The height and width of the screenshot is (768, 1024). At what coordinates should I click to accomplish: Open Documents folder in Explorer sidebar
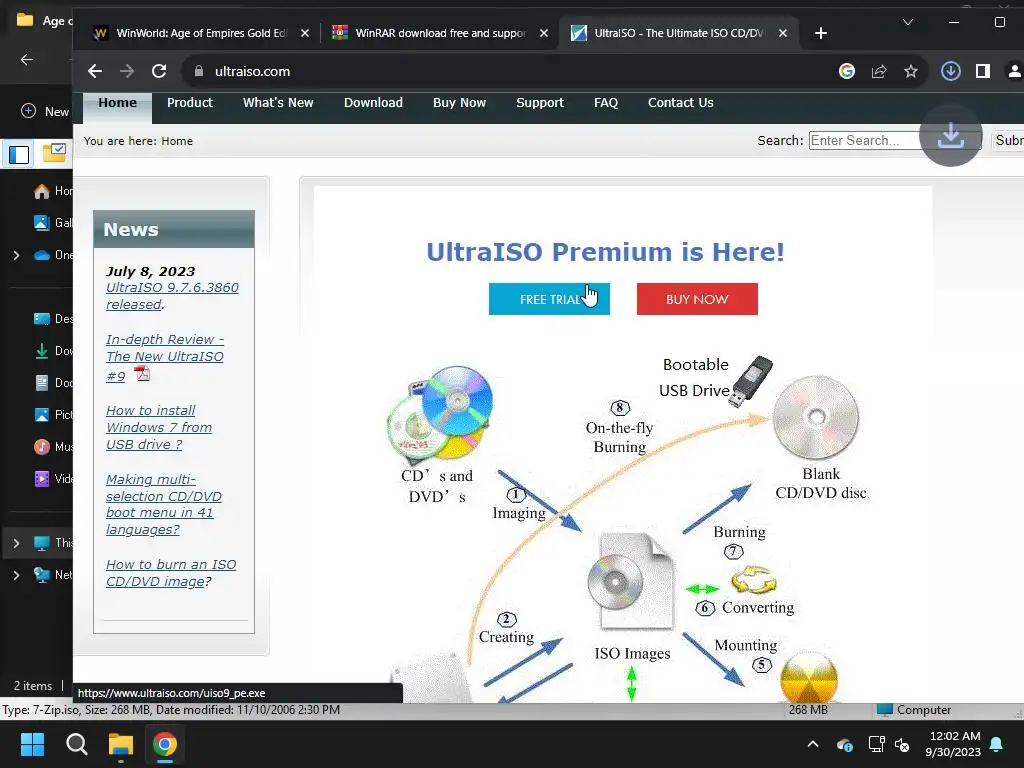52,383
